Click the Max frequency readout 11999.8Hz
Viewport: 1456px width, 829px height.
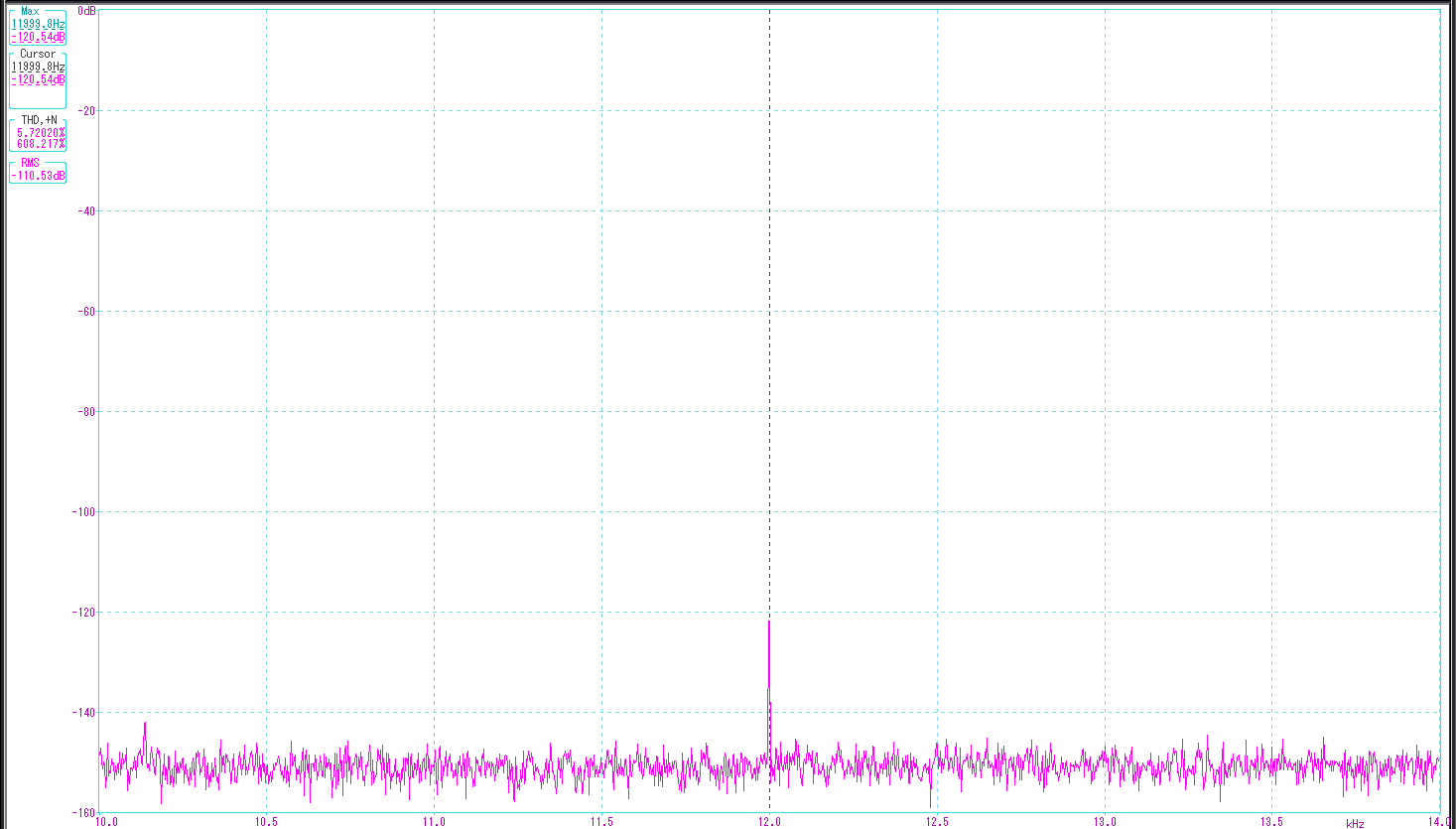[38, 24]
